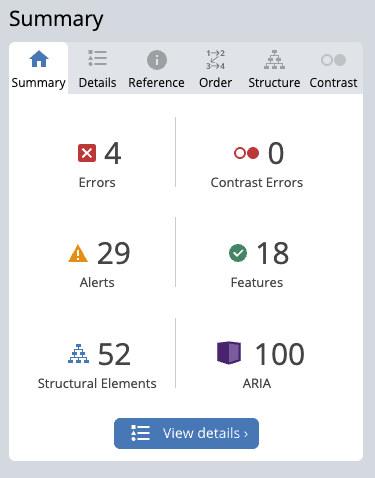Click the Alerts count number 29
This screenshot has width=375, height=478.
click(x=114, y=254)
